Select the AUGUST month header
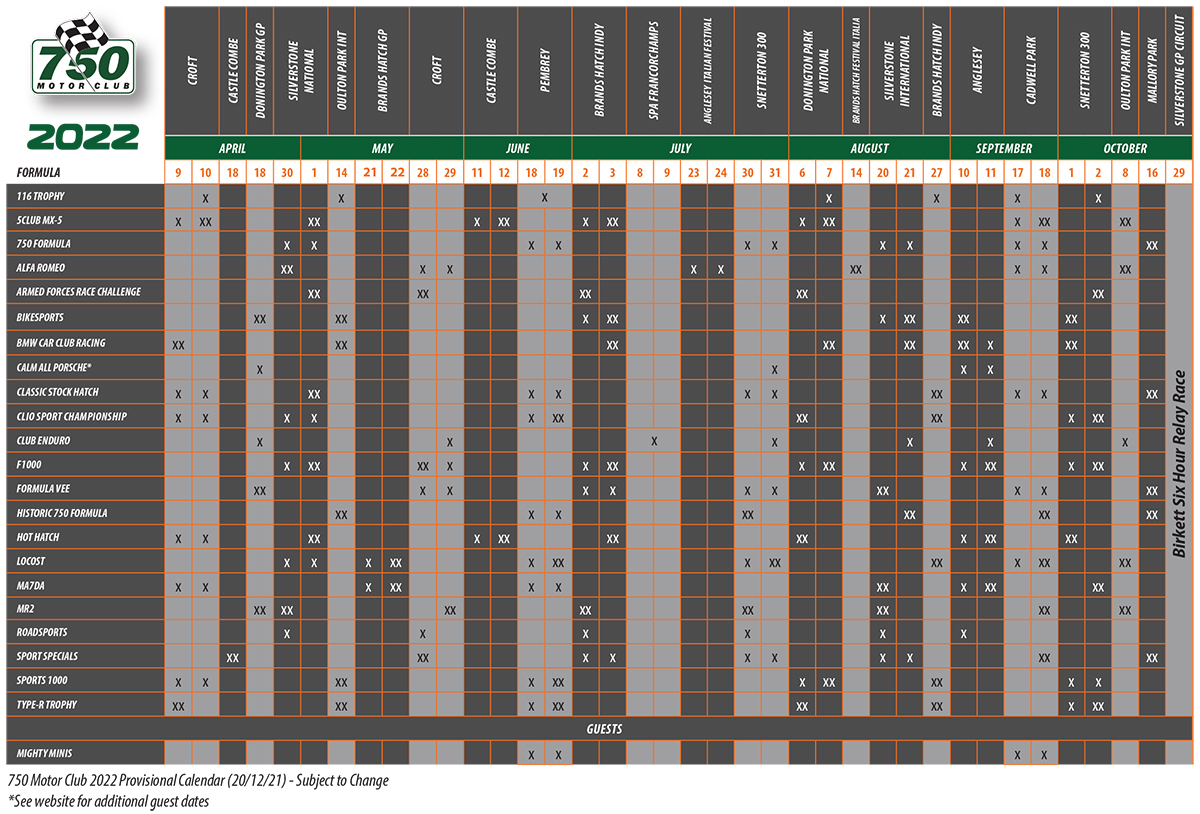 pos(869,148)
